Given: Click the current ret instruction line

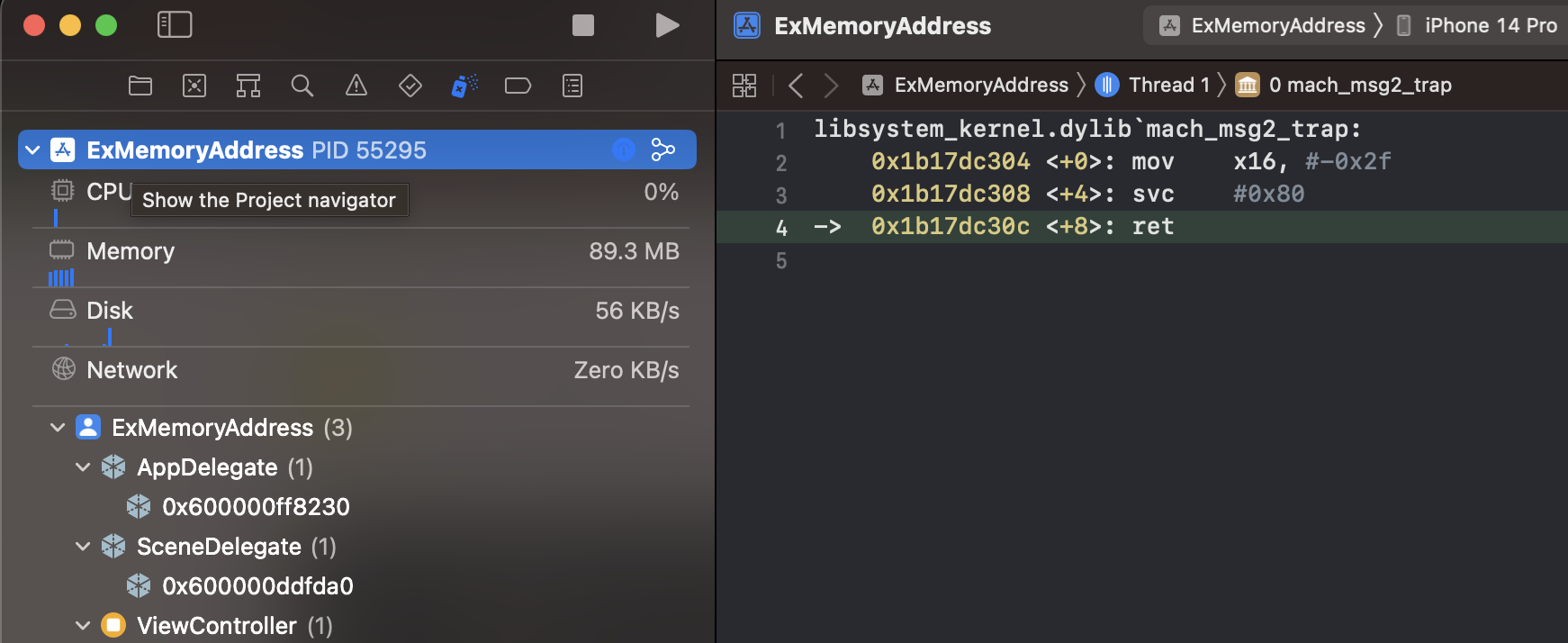Looking at the screenshot, I should (1142, 227).
